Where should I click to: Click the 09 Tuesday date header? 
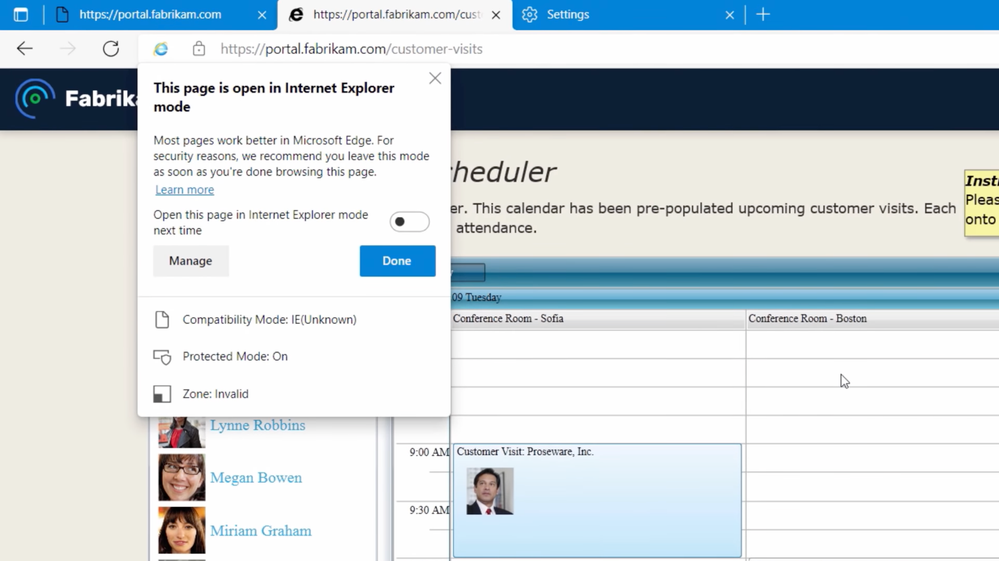tap(477, 297)
